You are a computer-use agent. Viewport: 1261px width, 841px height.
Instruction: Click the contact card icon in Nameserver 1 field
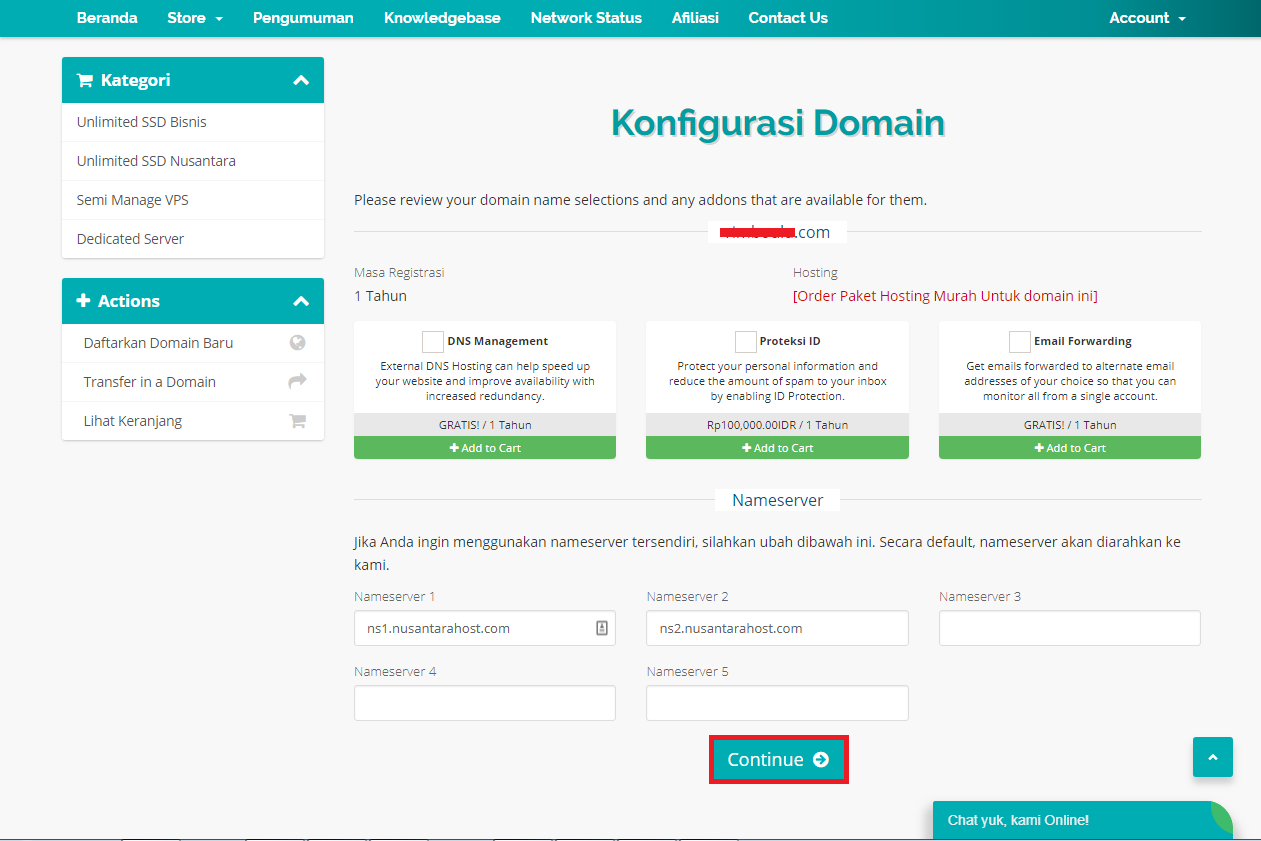602,628
